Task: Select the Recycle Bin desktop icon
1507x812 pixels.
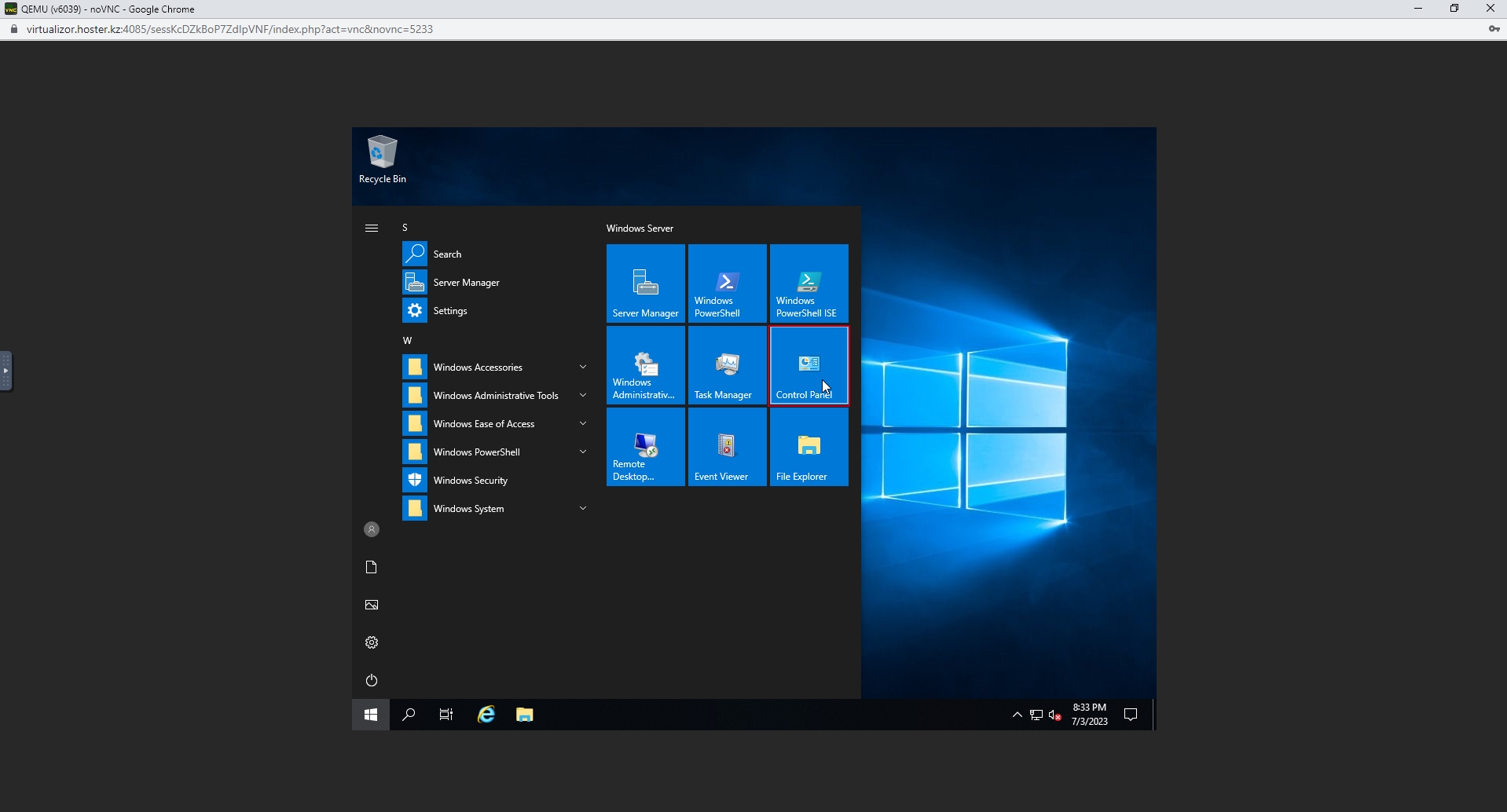Action: tap(383, 159)
